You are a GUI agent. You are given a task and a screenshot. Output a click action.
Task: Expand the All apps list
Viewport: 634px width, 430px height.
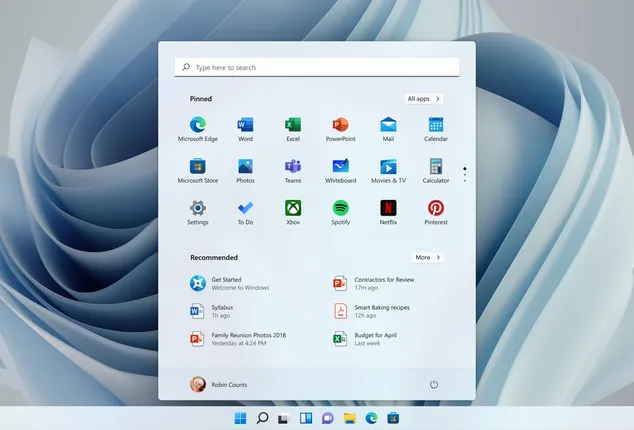(x=424, y=99)
